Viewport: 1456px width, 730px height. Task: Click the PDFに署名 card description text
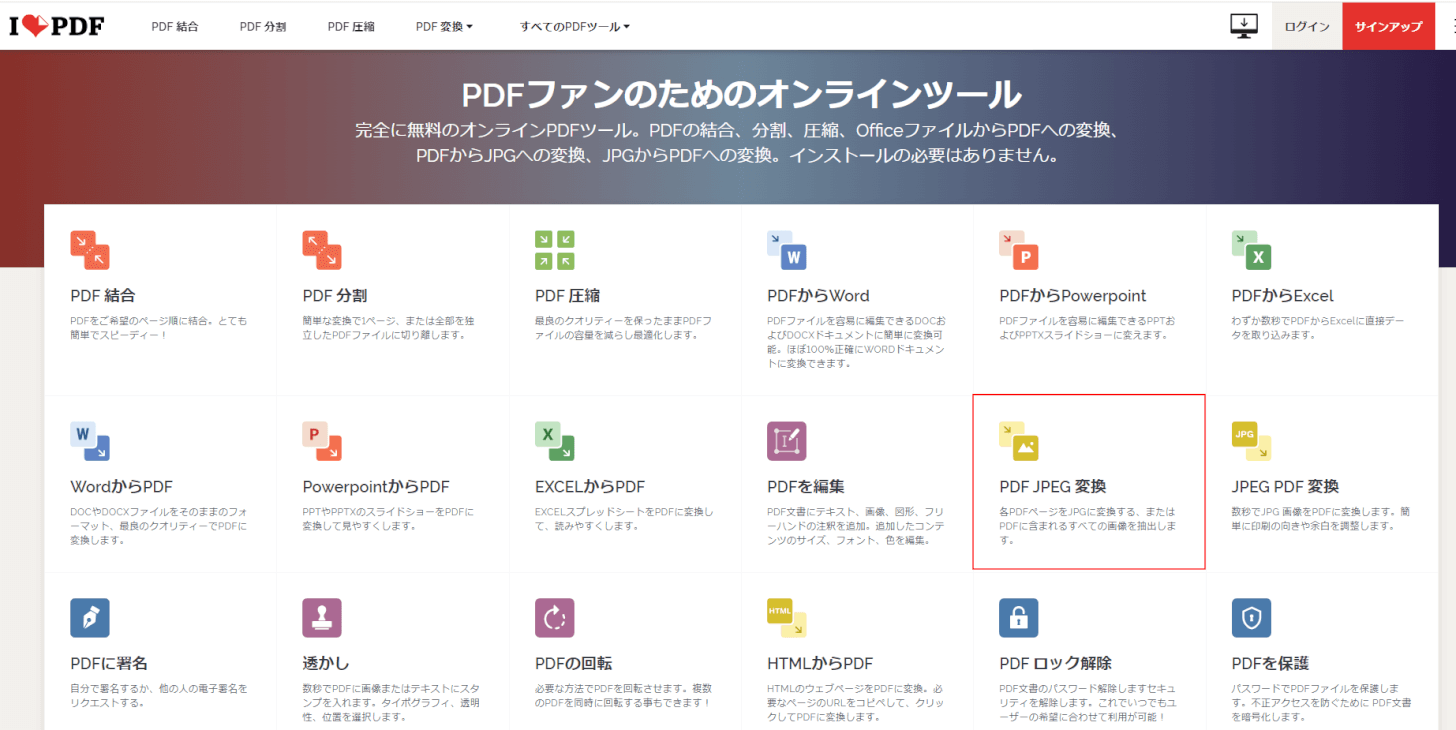point(159,695)
